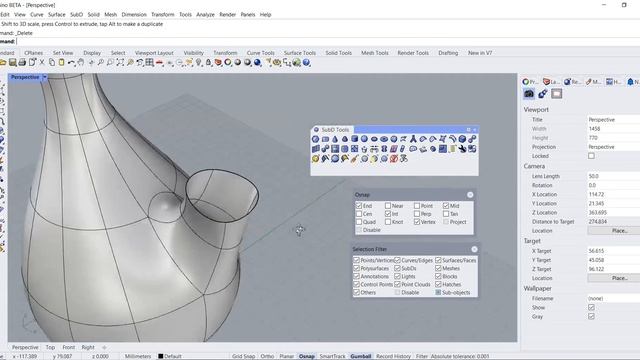Viewport: 640px width, 360px height.
Task: Click the four-viewport layout icon in toolbar
Action: (149, 62)
